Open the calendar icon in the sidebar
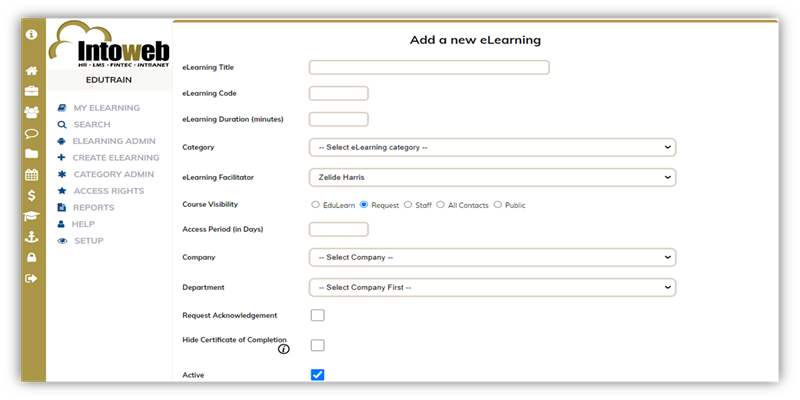Image resolution: width=800 pixels, height=400 pixels. click(31, 174)
